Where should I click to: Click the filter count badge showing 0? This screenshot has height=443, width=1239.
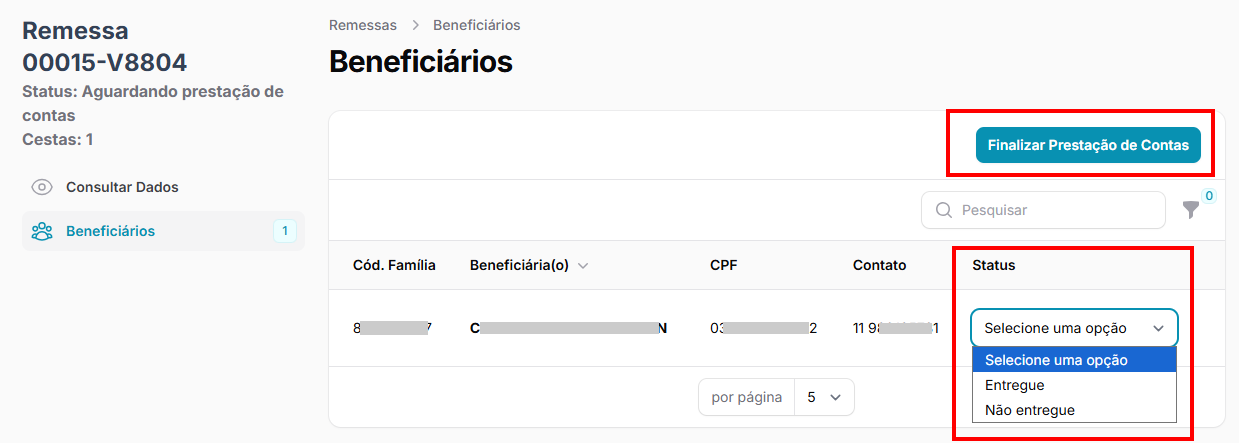[1208, 196]
